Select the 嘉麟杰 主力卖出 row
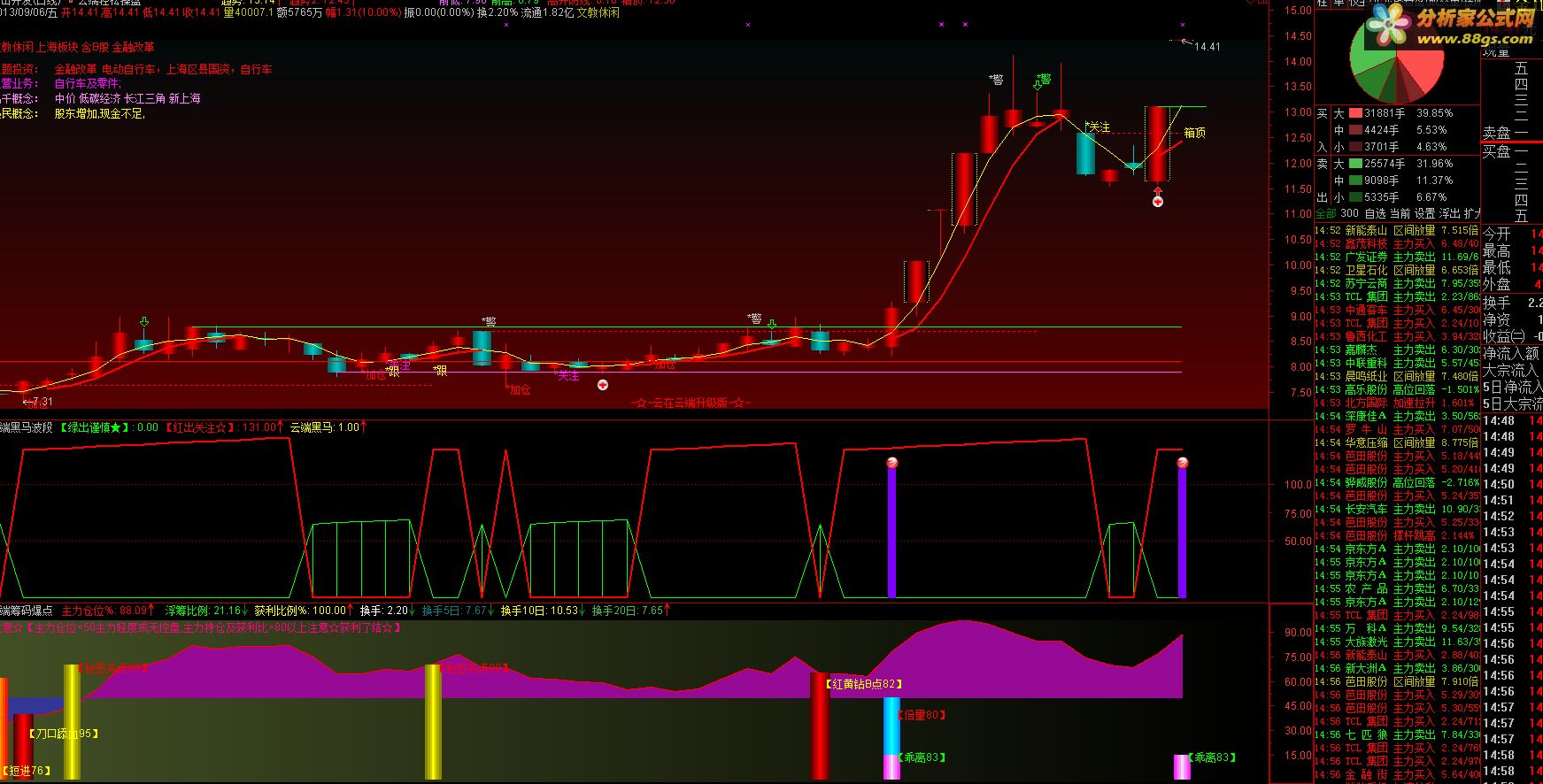Image resolution: width=1543 pixels, height=784 pixels. (1396, 350)
